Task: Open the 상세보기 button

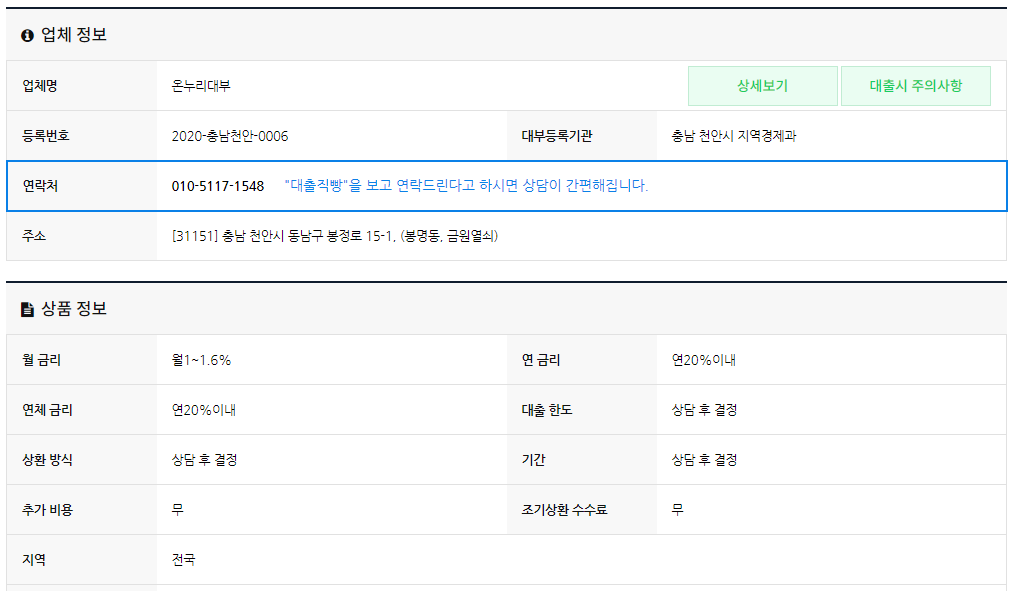Action: coord(763,85)
